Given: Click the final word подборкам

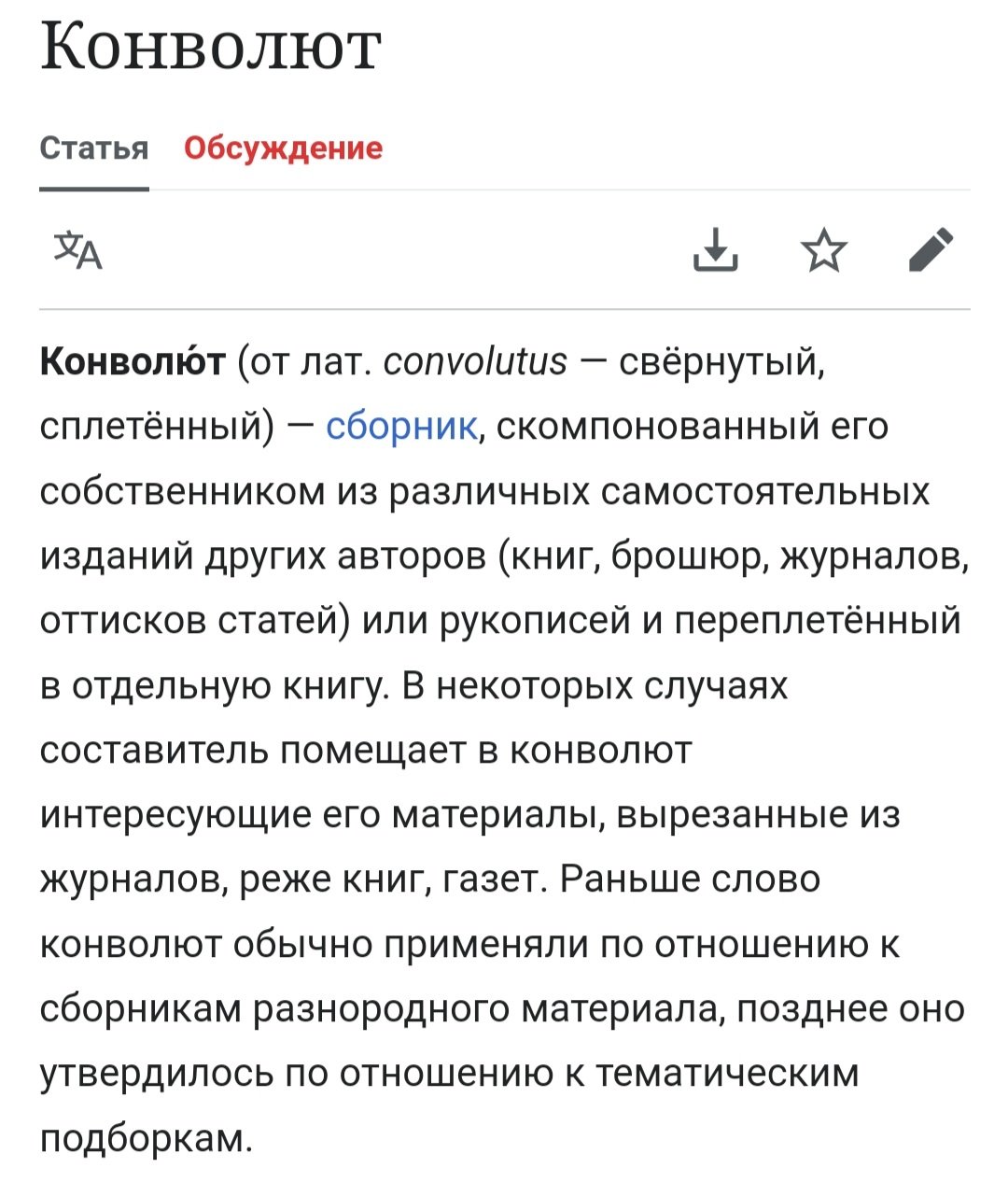Looking at the screenshot, I should coord(146,1139).
